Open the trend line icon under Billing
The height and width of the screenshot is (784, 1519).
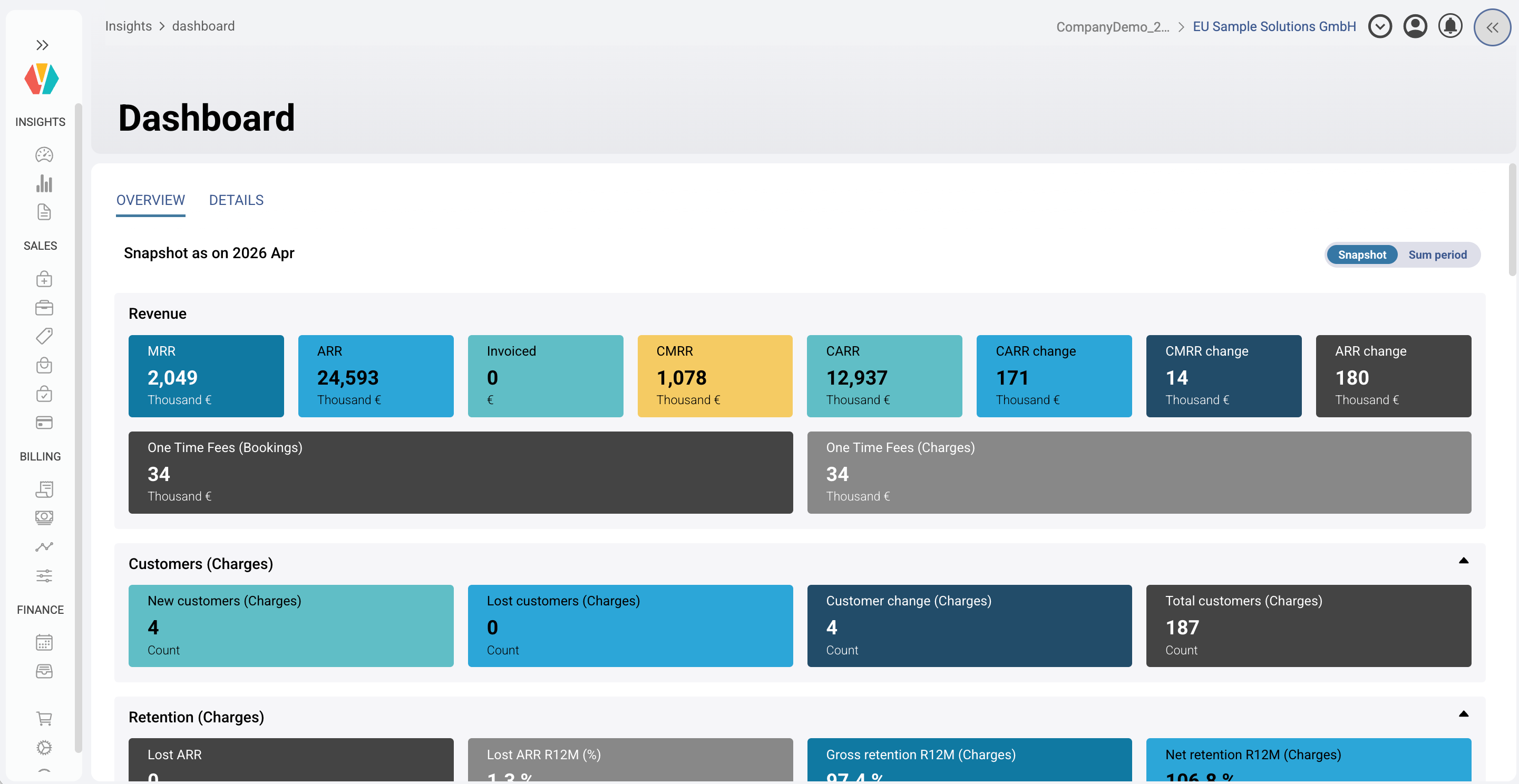[44, 546]
